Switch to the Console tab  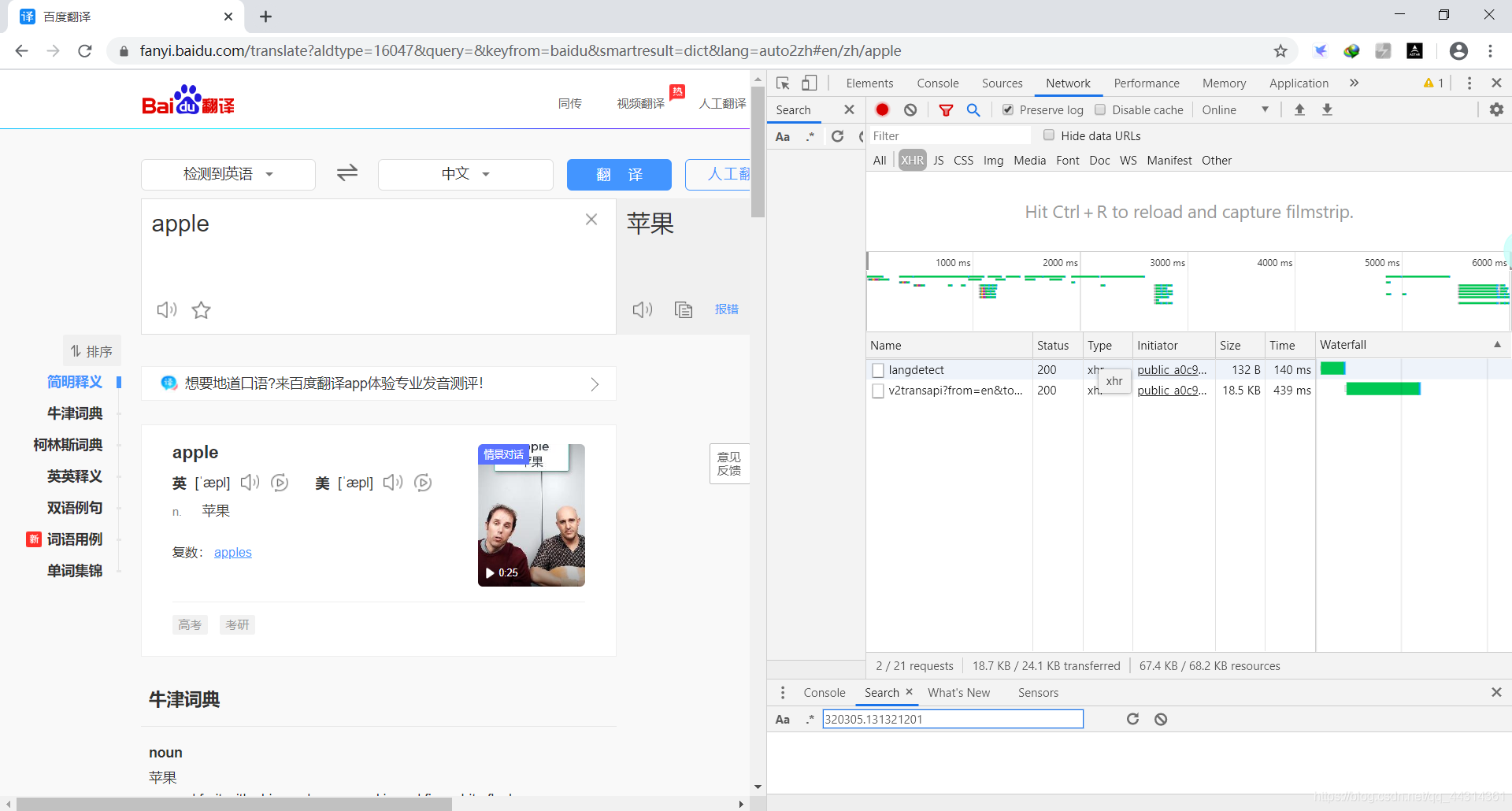tap(937, 83)
